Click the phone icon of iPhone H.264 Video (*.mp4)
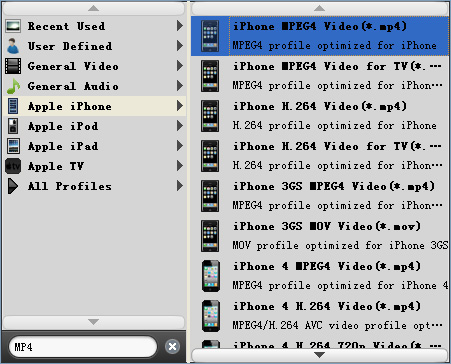This screenshot has height=364, width=451. [x=210, y=116]
